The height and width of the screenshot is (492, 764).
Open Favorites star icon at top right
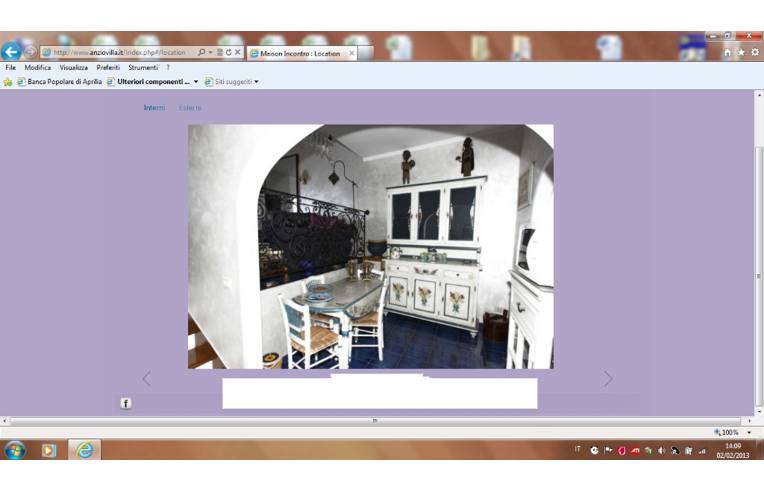[x=741, y=52]
